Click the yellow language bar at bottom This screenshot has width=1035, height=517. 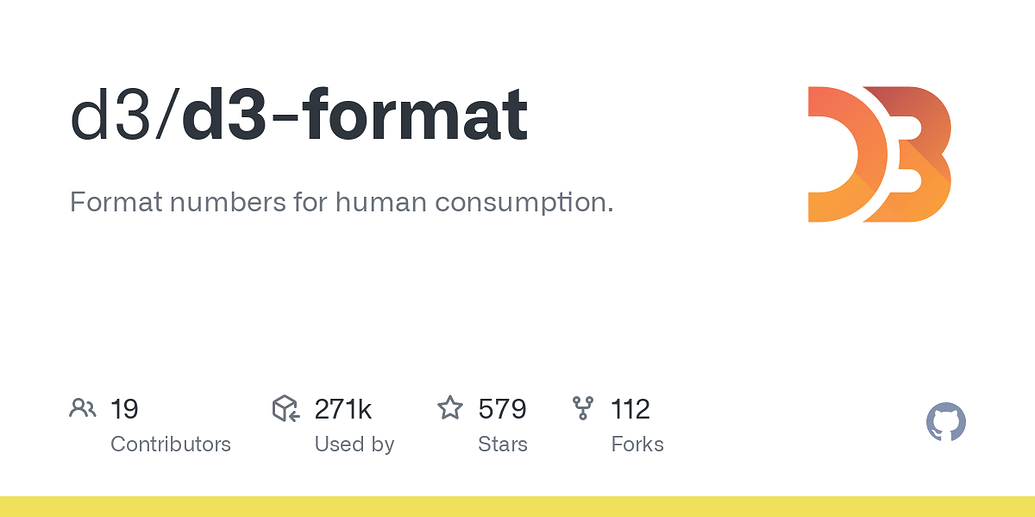tap(518, 506)
